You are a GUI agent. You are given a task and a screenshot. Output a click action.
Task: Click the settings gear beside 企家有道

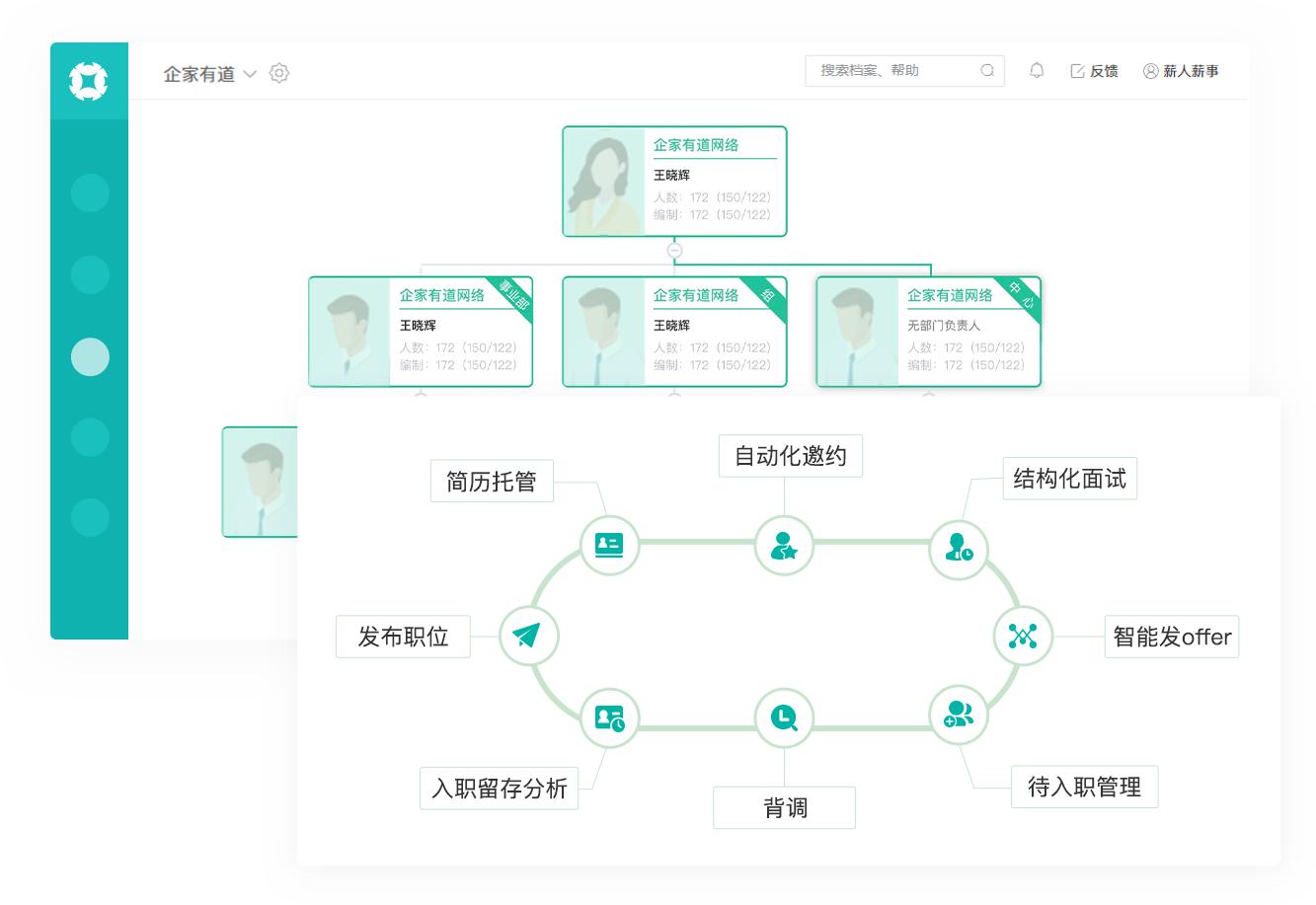pos(278,73)
